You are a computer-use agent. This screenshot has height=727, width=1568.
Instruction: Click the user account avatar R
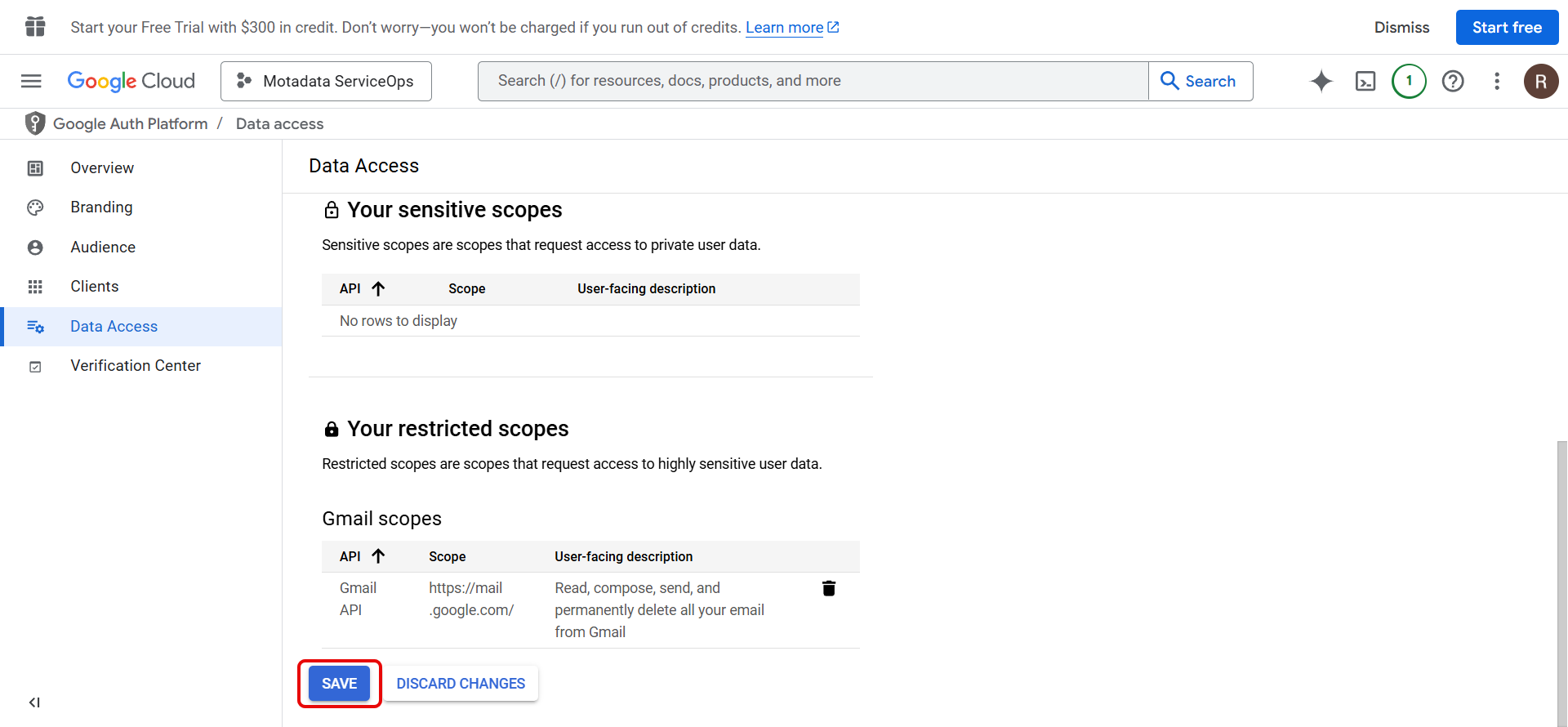1541,81
